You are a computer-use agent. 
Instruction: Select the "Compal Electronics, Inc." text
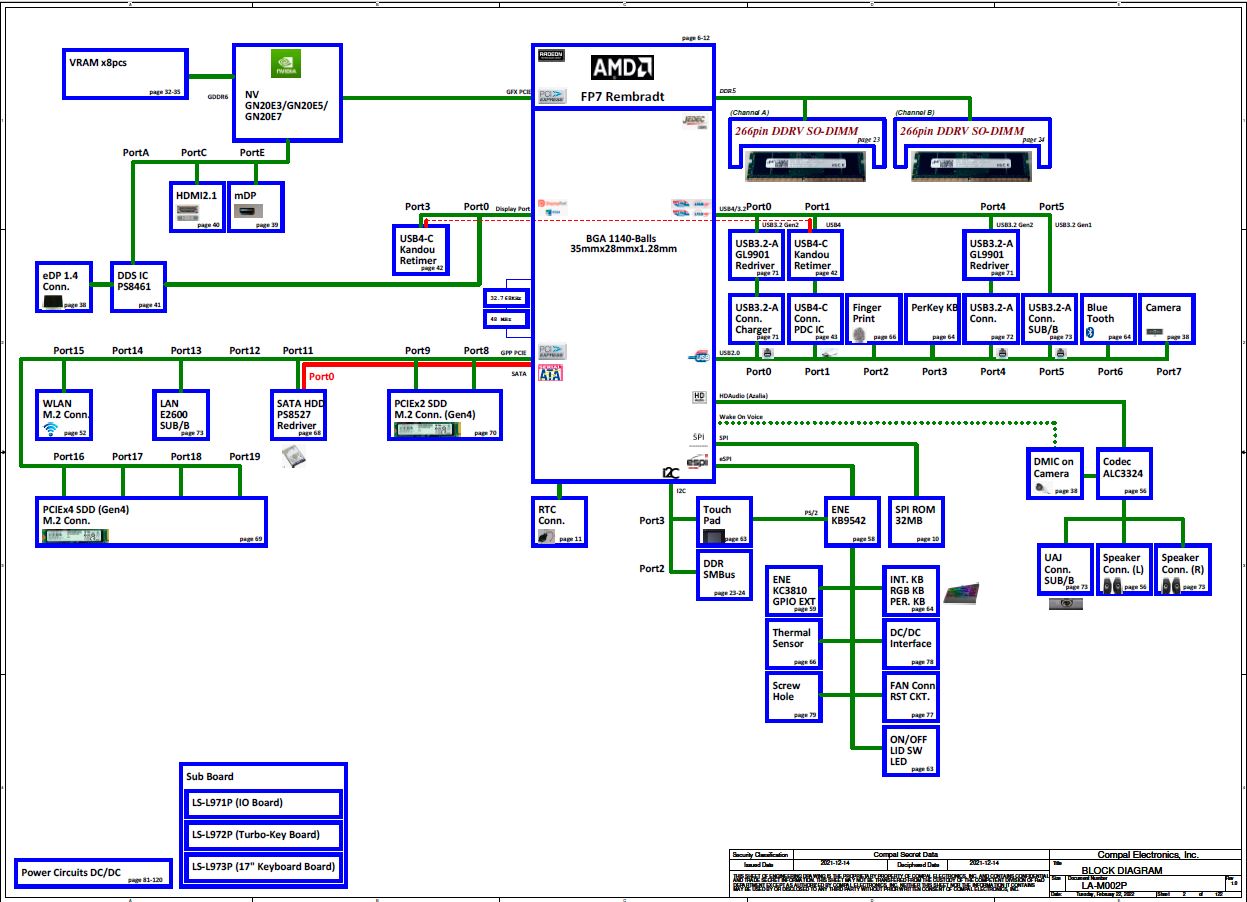(1147, 855)
